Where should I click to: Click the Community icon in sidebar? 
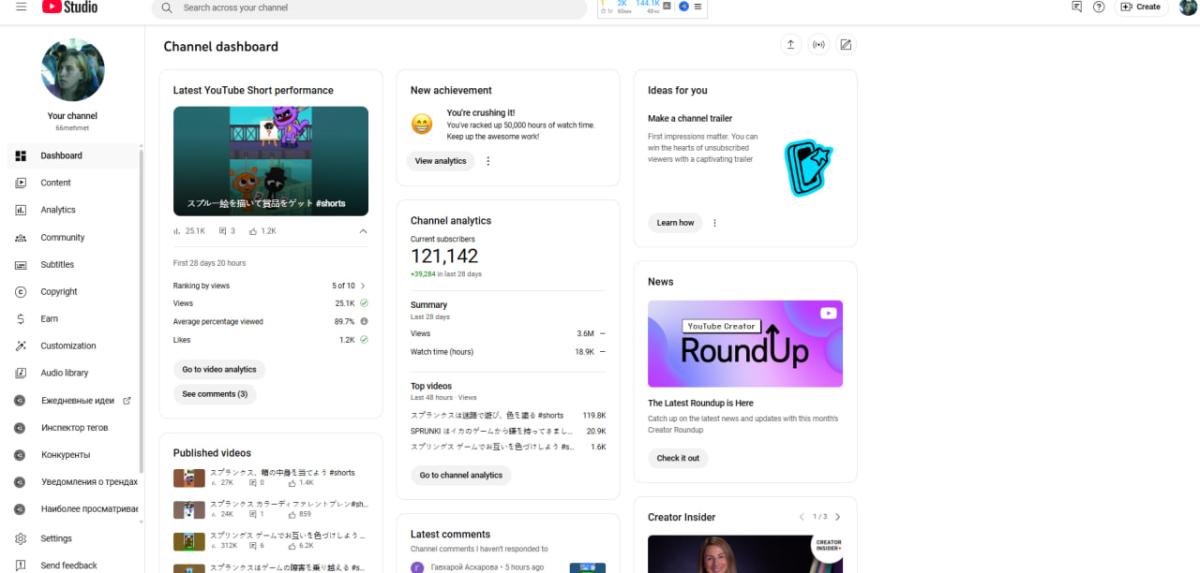point(20,238)
